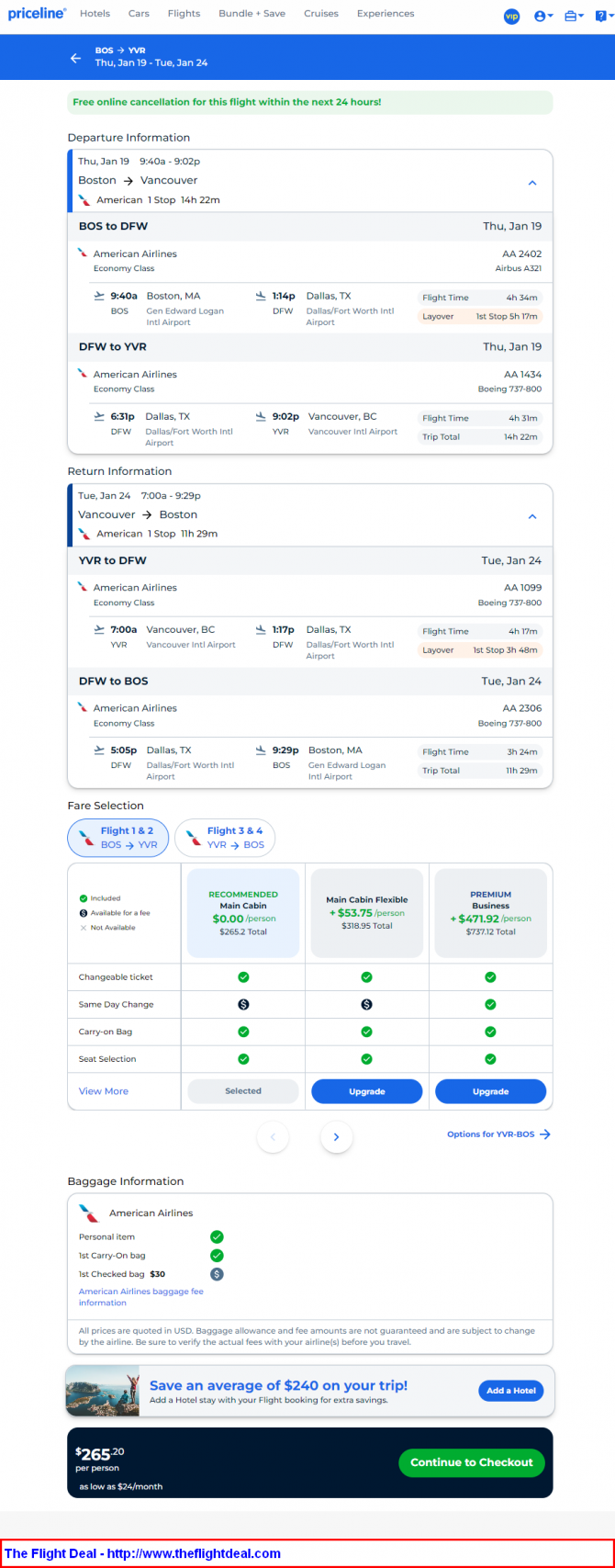Click the takeoff plane icon at 7:00a Vancouver
The image size is (615, 1568).
click(x=99, y=629)
